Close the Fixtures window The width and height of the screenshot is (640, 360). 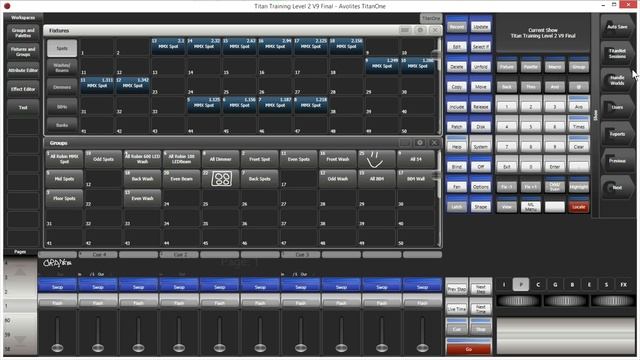pos(435,30)
